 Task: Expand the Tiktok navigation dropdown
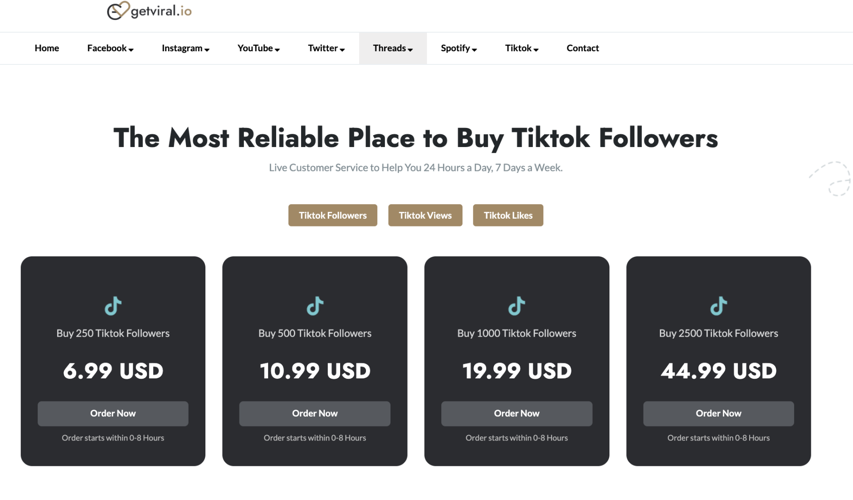[x=522, y=48]
